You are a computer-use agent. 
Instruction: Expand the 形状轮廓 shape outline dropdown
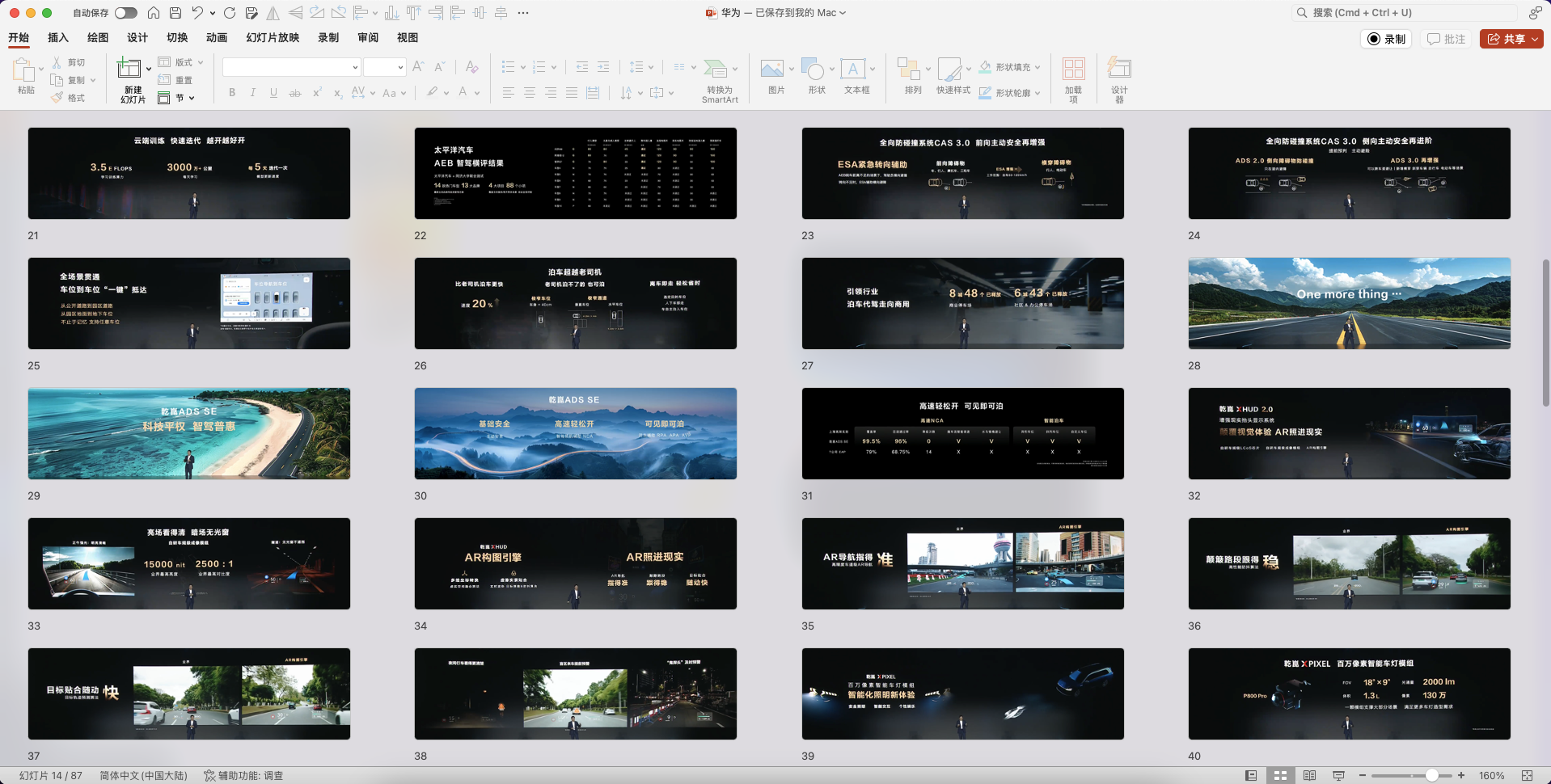1038,93
